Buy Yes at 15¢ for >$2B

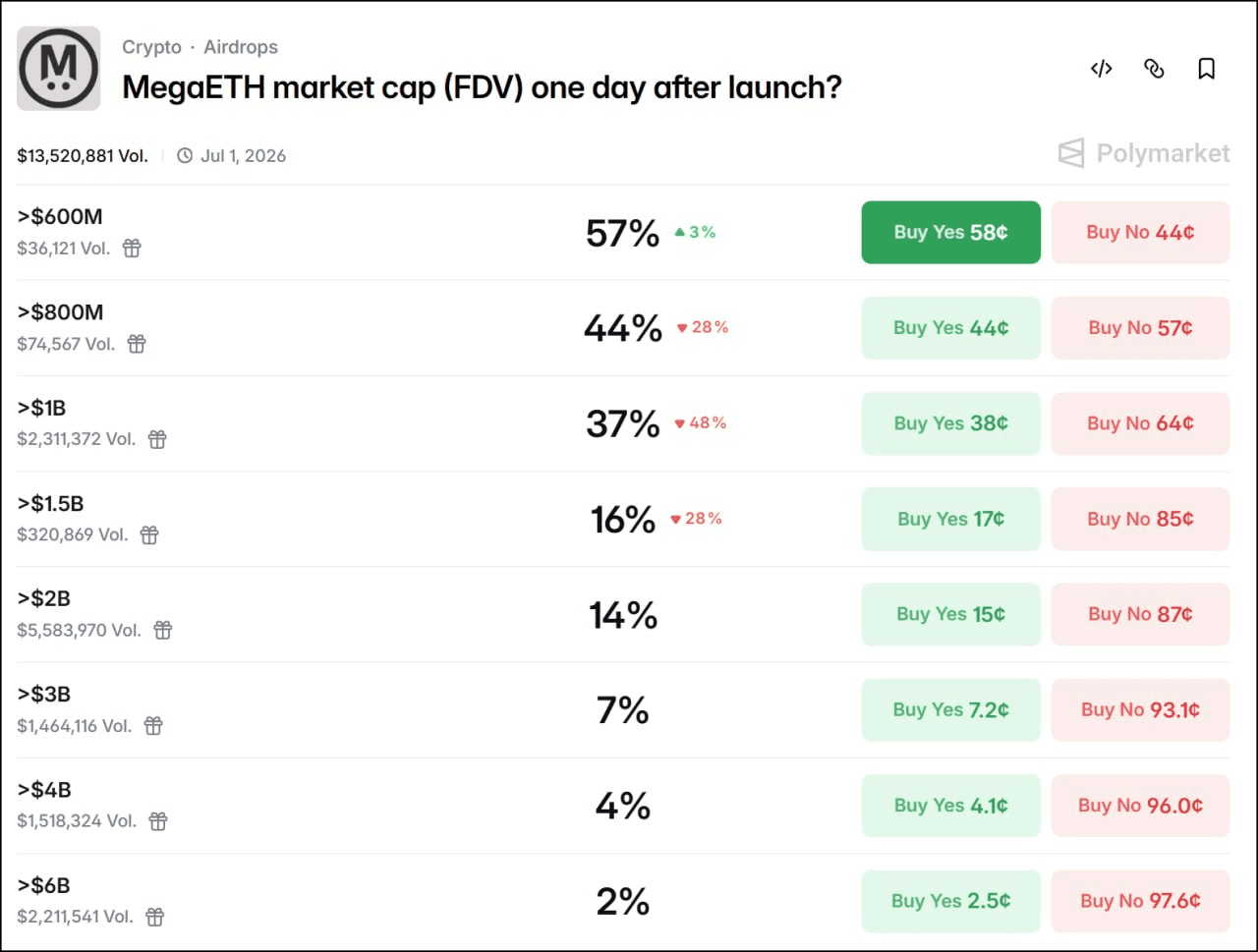pyautogui.click(x=950, y=614)
